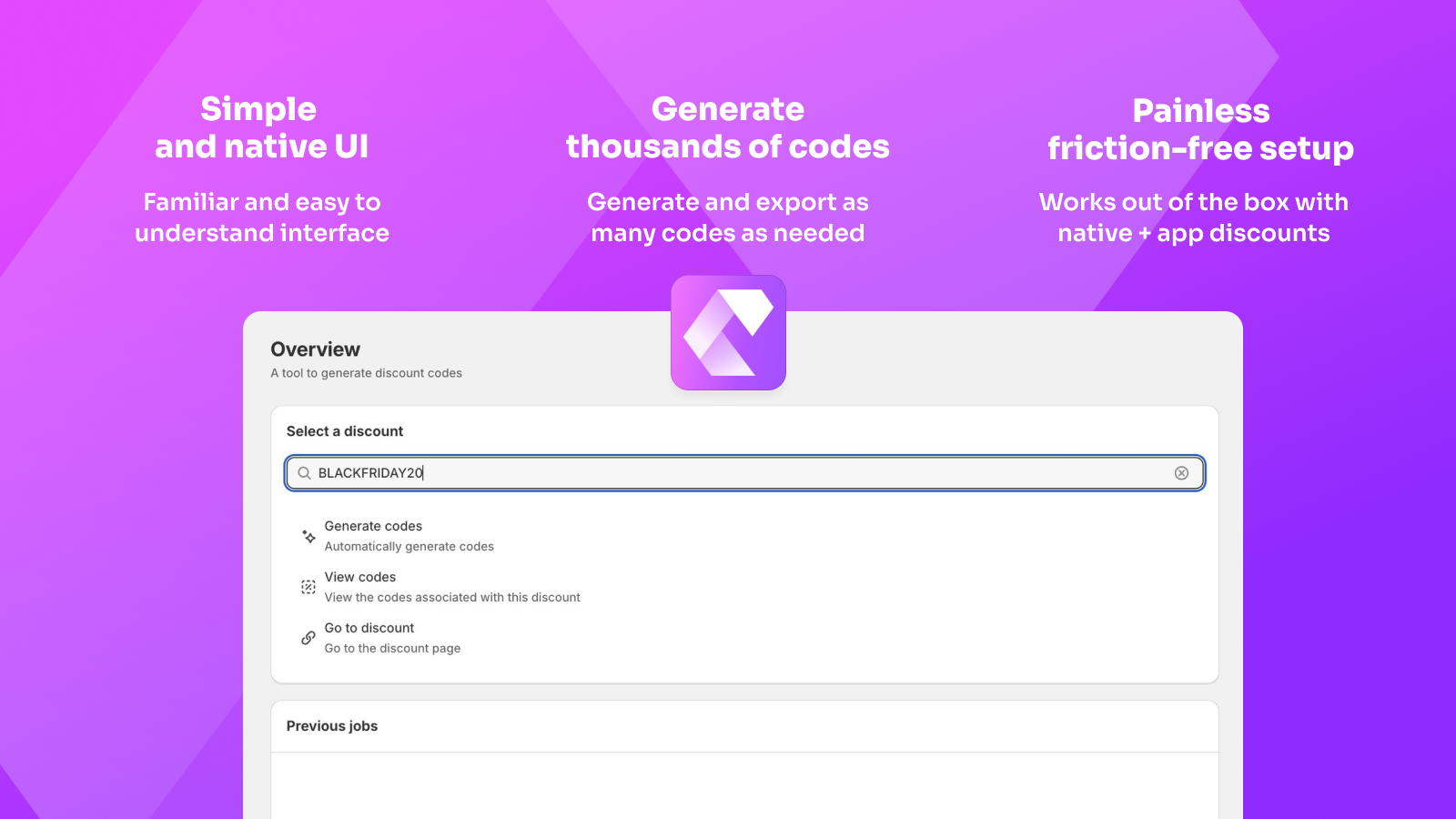Click the sparkle Generate codes icon
The height and width of the screenshot is (819, 1456).
click(x=307, y=536)
